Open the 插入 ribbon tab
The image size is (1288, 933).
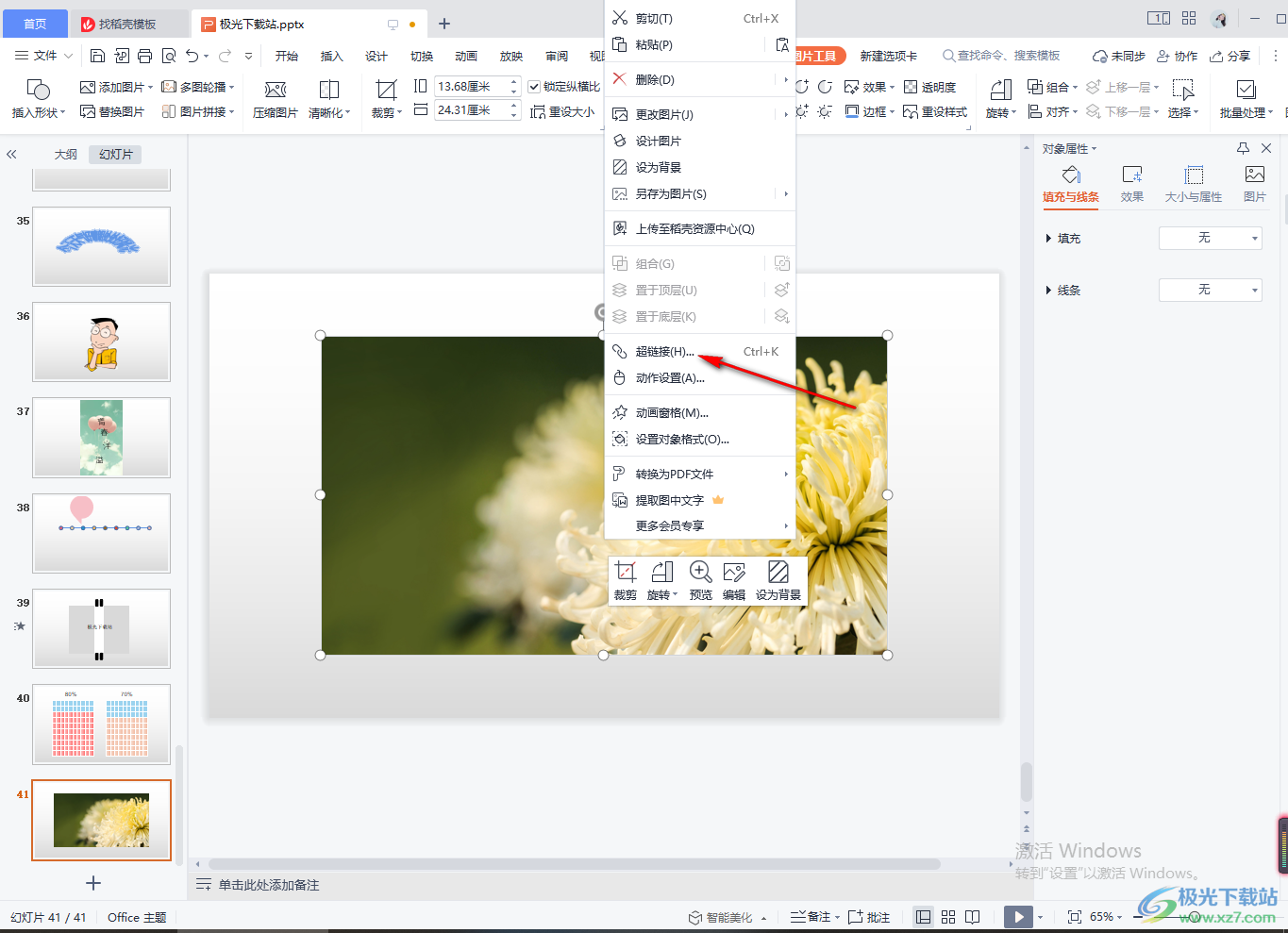332,56
